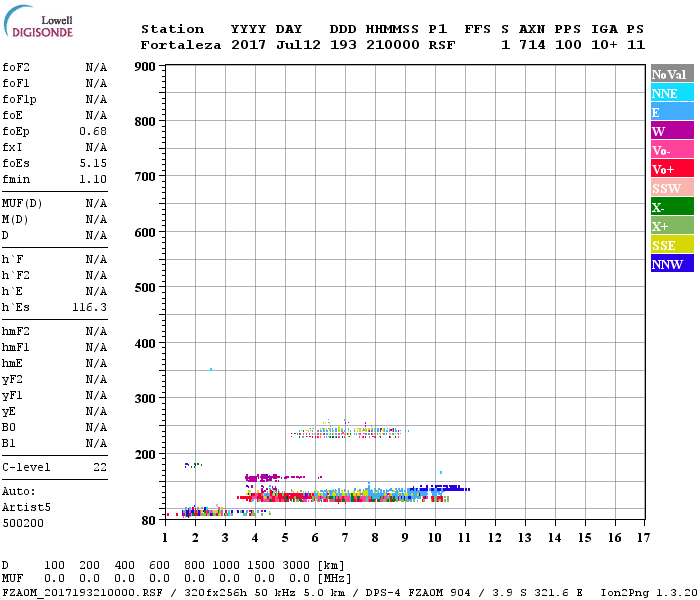Click the foEs value 5.15
The image size is (700, 600).
coord(92,163)
